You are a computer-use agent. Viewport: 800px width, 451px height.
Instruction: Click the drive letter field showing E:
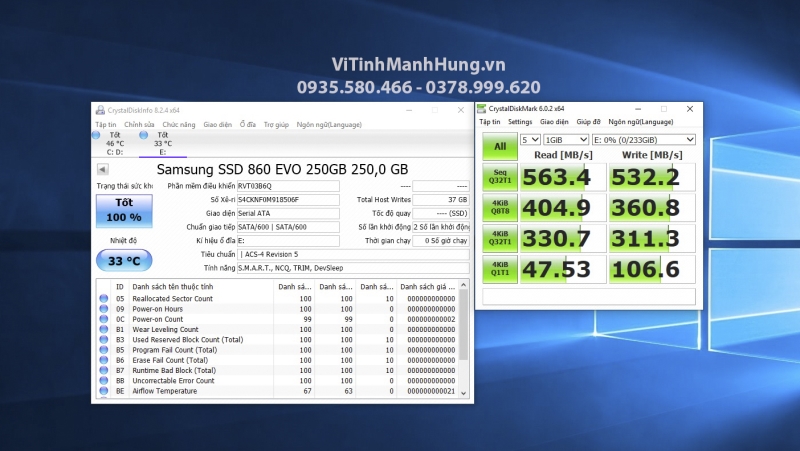tap(288, 241)
